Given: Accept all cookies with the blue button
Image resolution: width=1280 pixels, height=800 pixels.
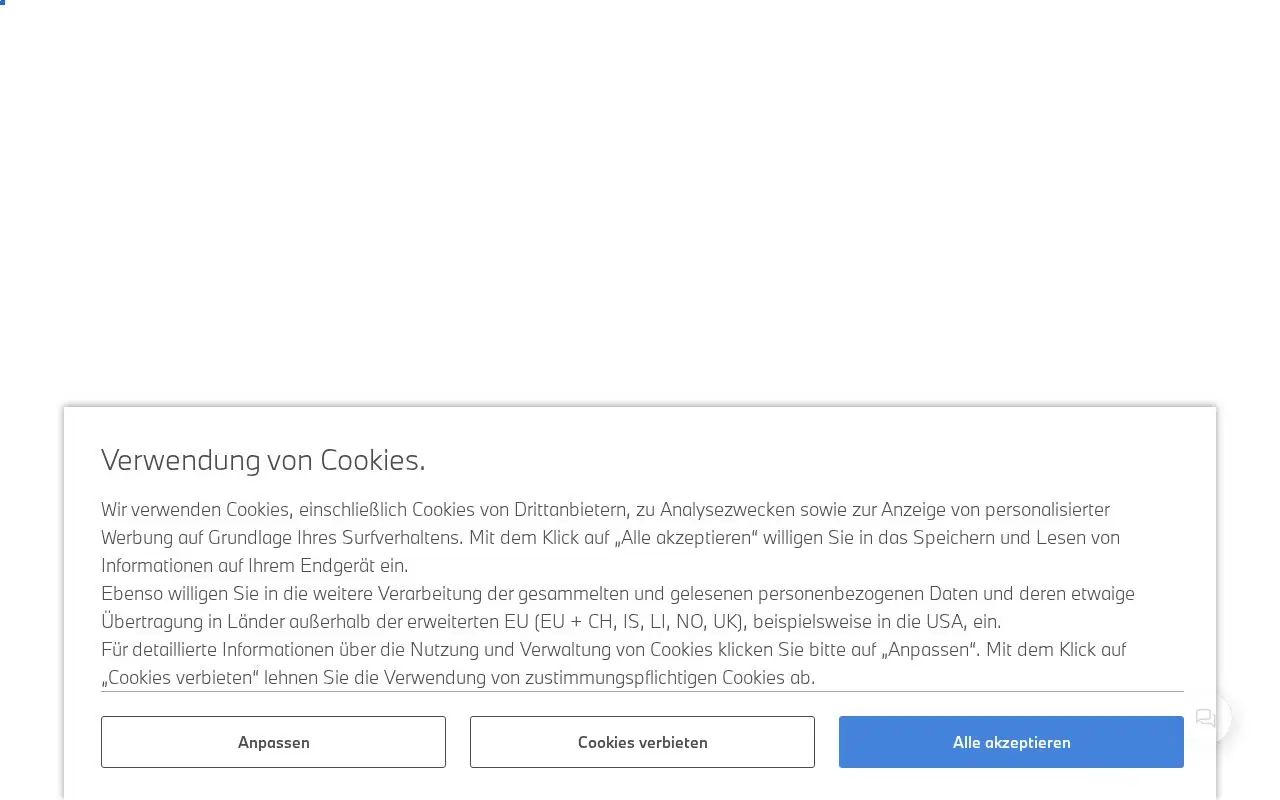Looking at the screenshot, I should click(1011, 742).
